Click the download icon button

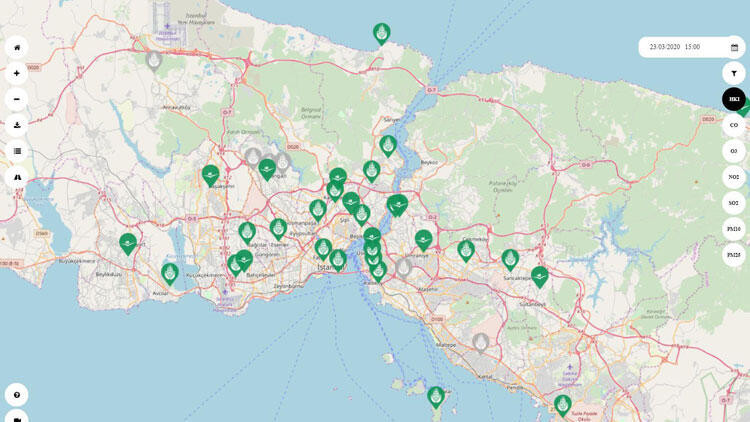coord(16,125)
